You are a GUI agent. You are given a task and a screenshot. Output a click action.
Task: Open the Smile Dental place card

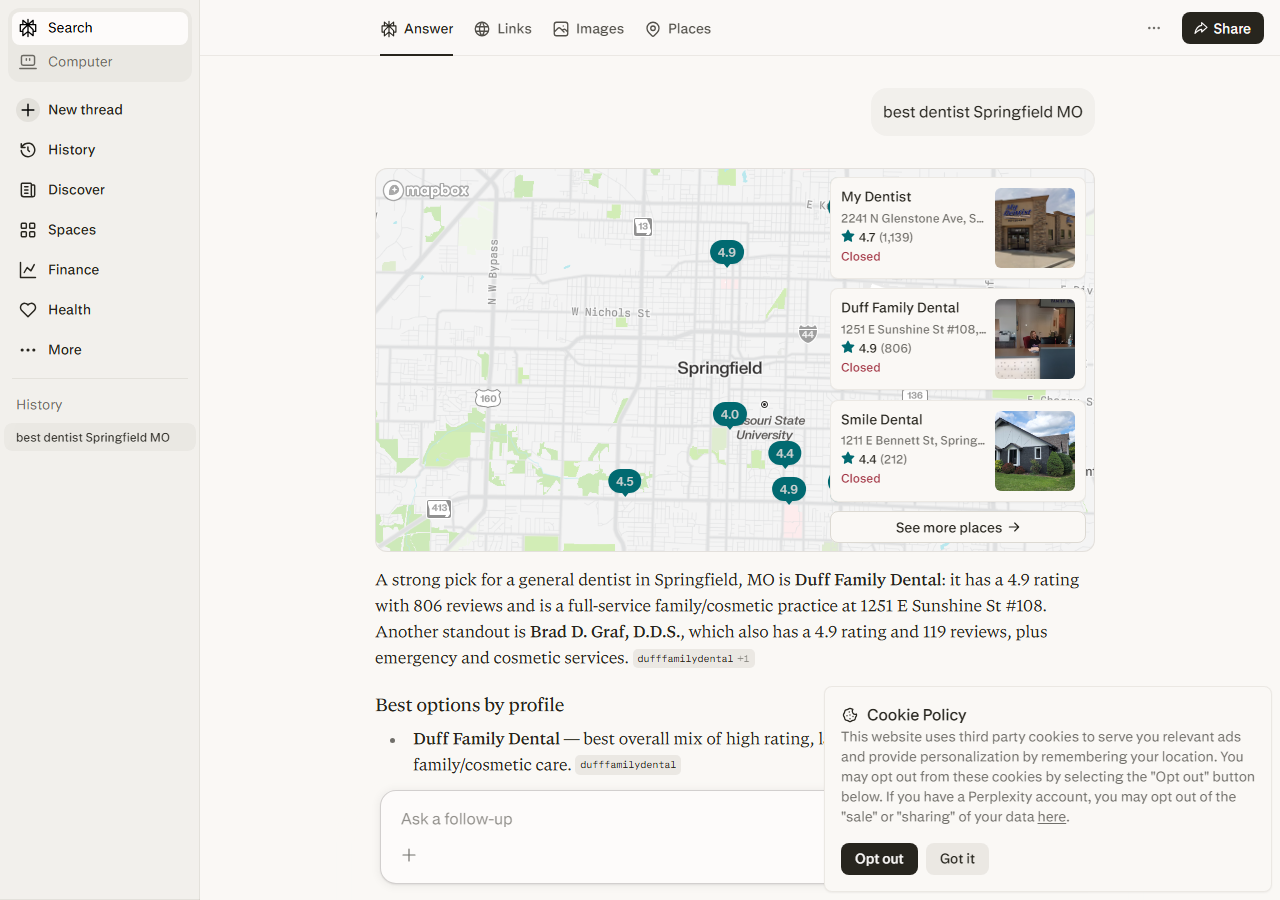pos(958,450)
